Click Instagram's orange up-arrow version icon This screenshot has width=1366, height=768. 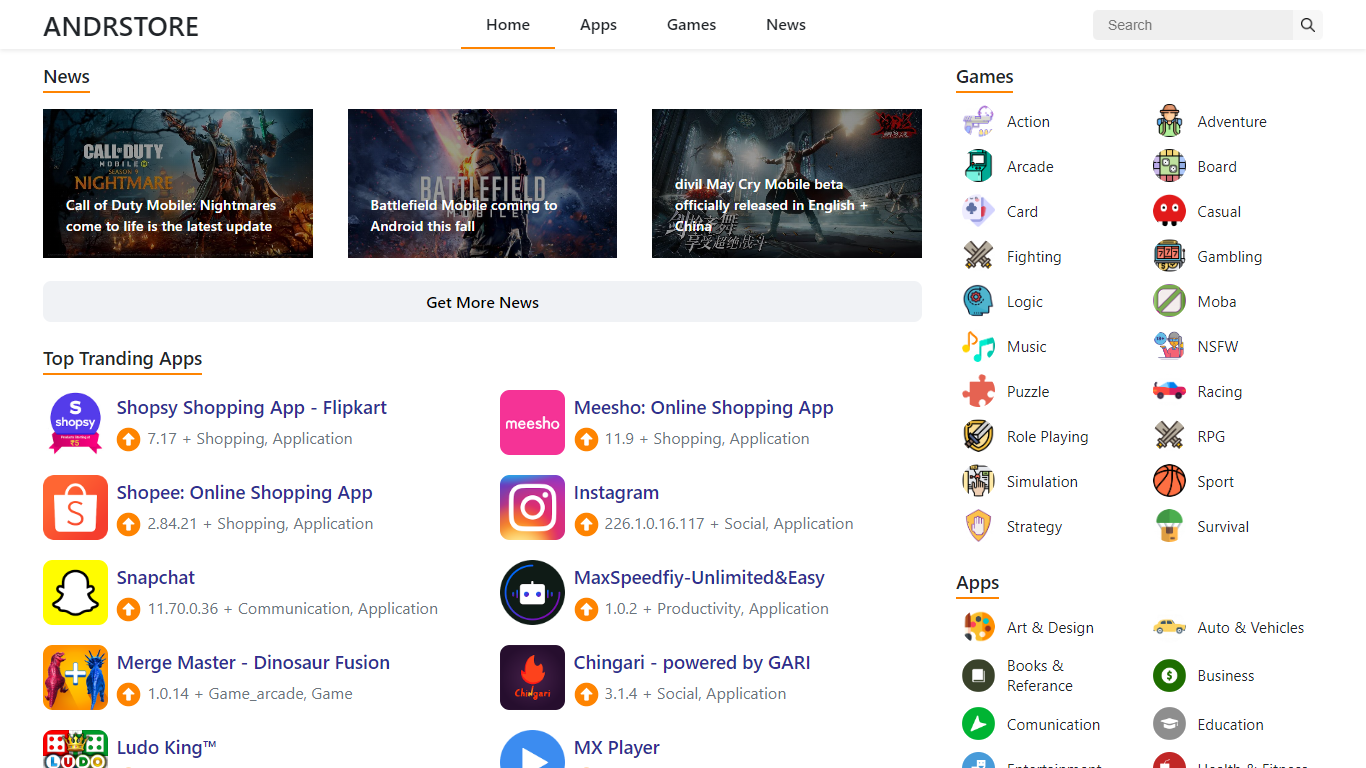pos(586,524)
